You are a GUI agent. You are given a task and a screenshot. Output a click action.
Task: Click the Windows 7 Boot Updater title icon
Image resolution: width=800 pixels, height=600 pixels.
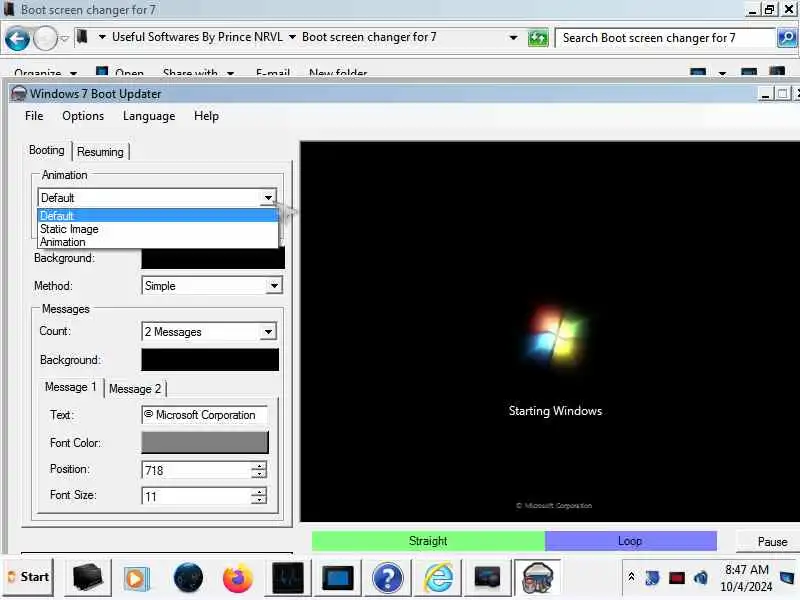point(19,94)
